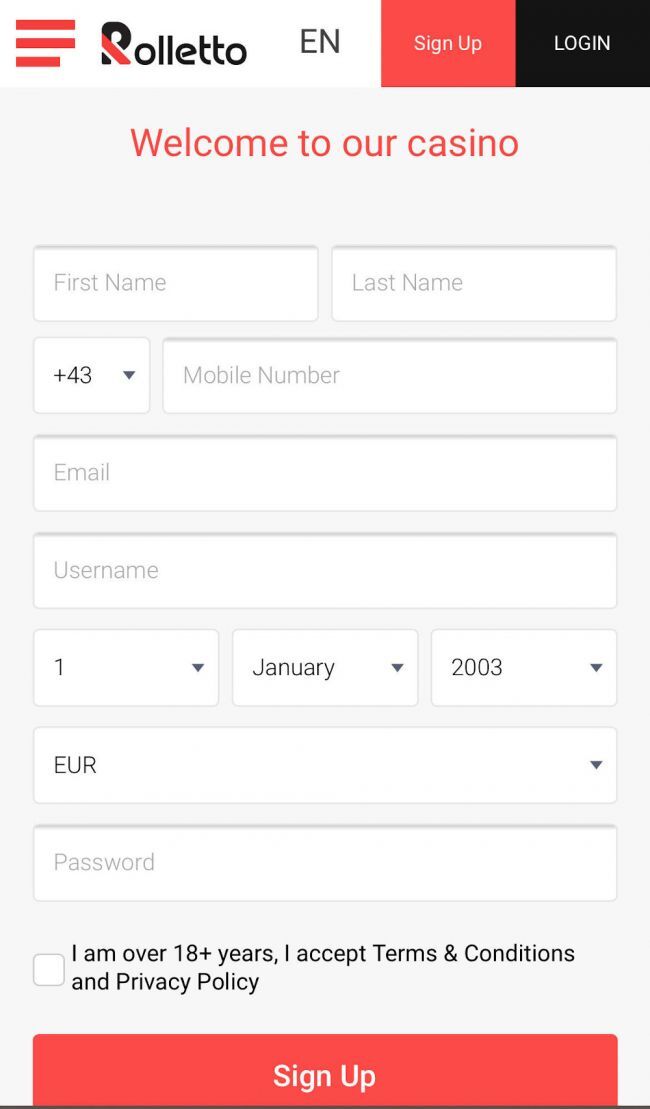
Task: Open the January month dropdown
Action: tap(325, 667)
